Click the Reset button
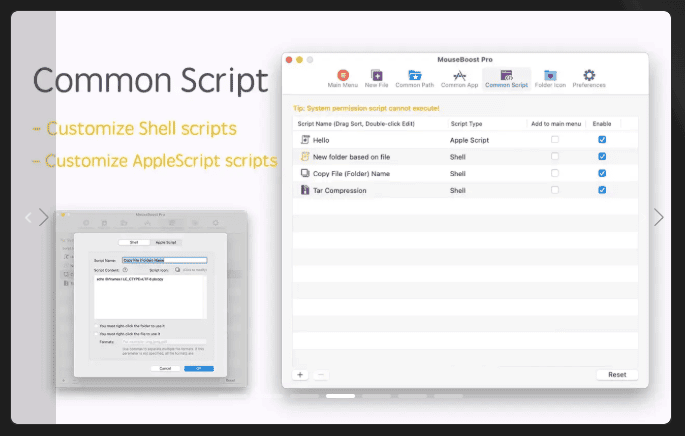 [617, 375]
